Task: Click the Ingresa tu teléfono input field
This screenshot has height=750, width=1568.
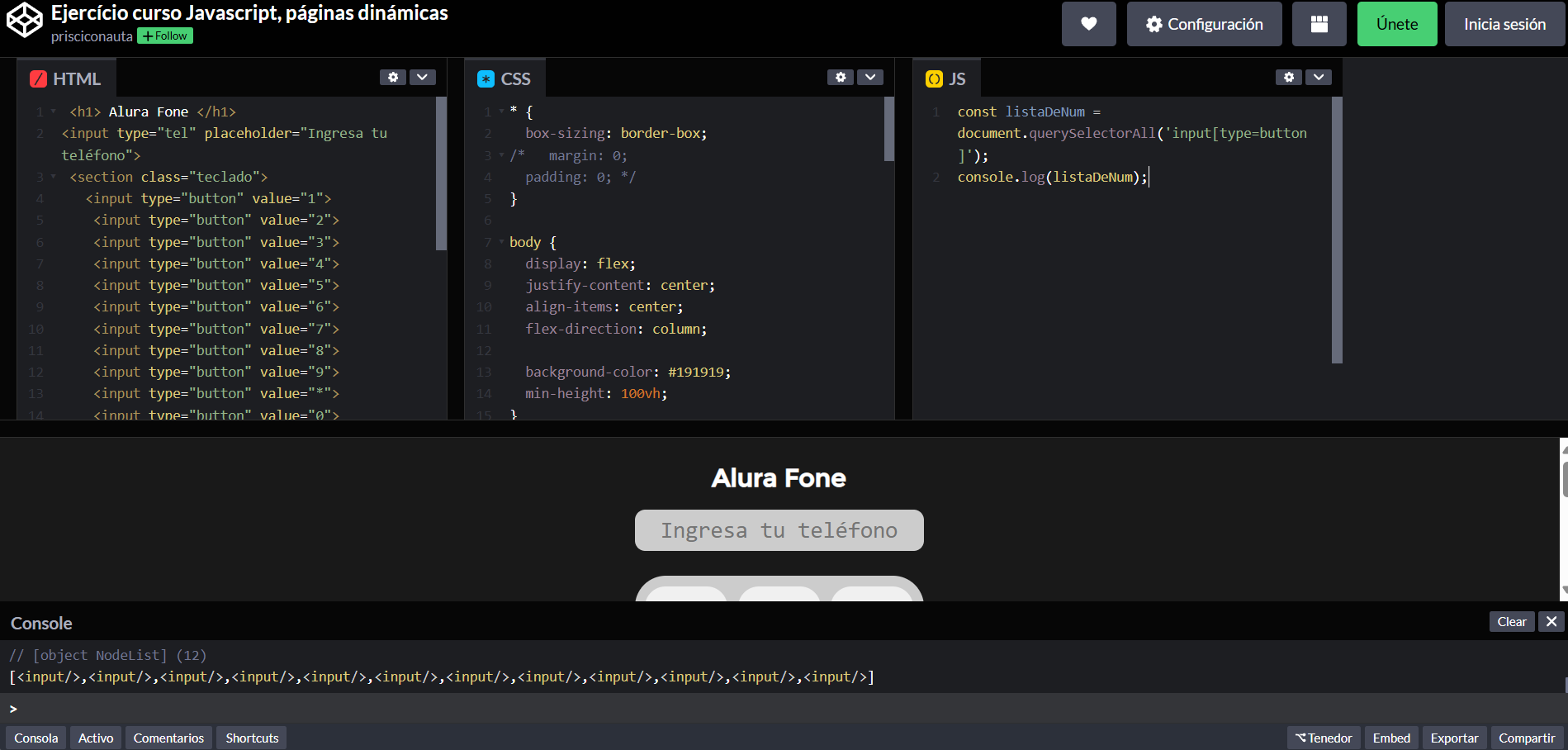Action: (779, 530)
